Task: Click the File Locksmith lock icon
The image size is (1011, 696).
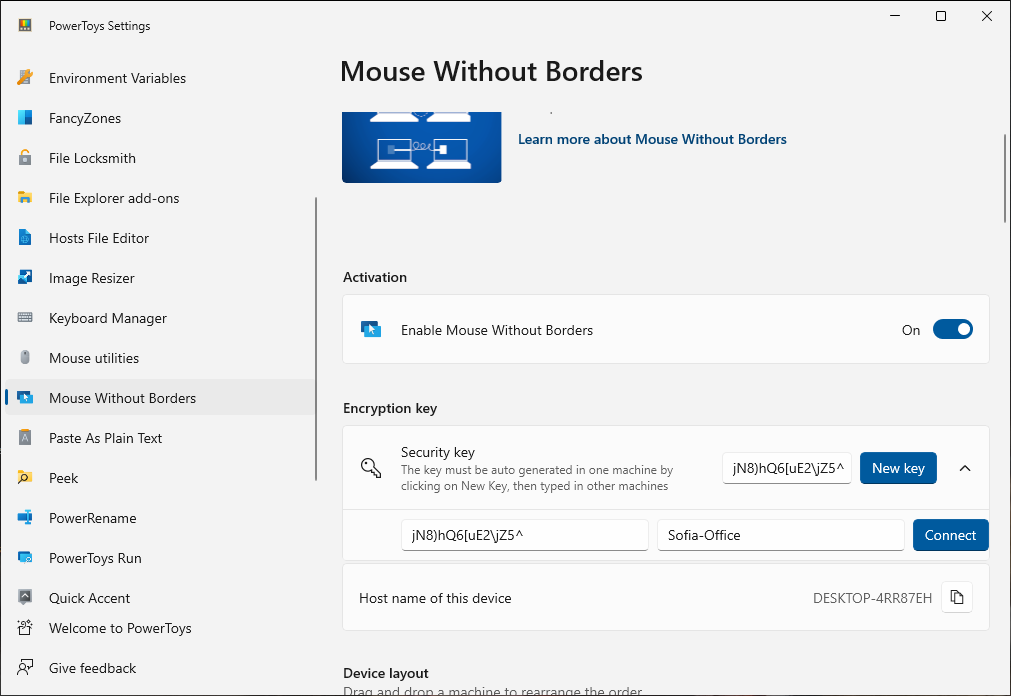Action: click(x=27, y=158)
